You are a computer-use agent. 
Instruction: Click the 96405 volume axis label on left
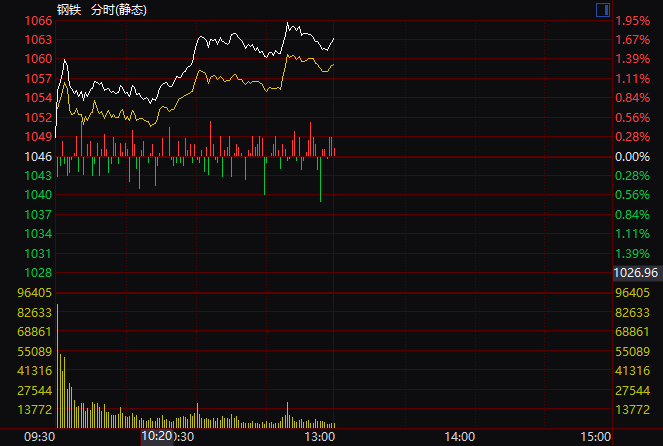[x=35, y=292]
